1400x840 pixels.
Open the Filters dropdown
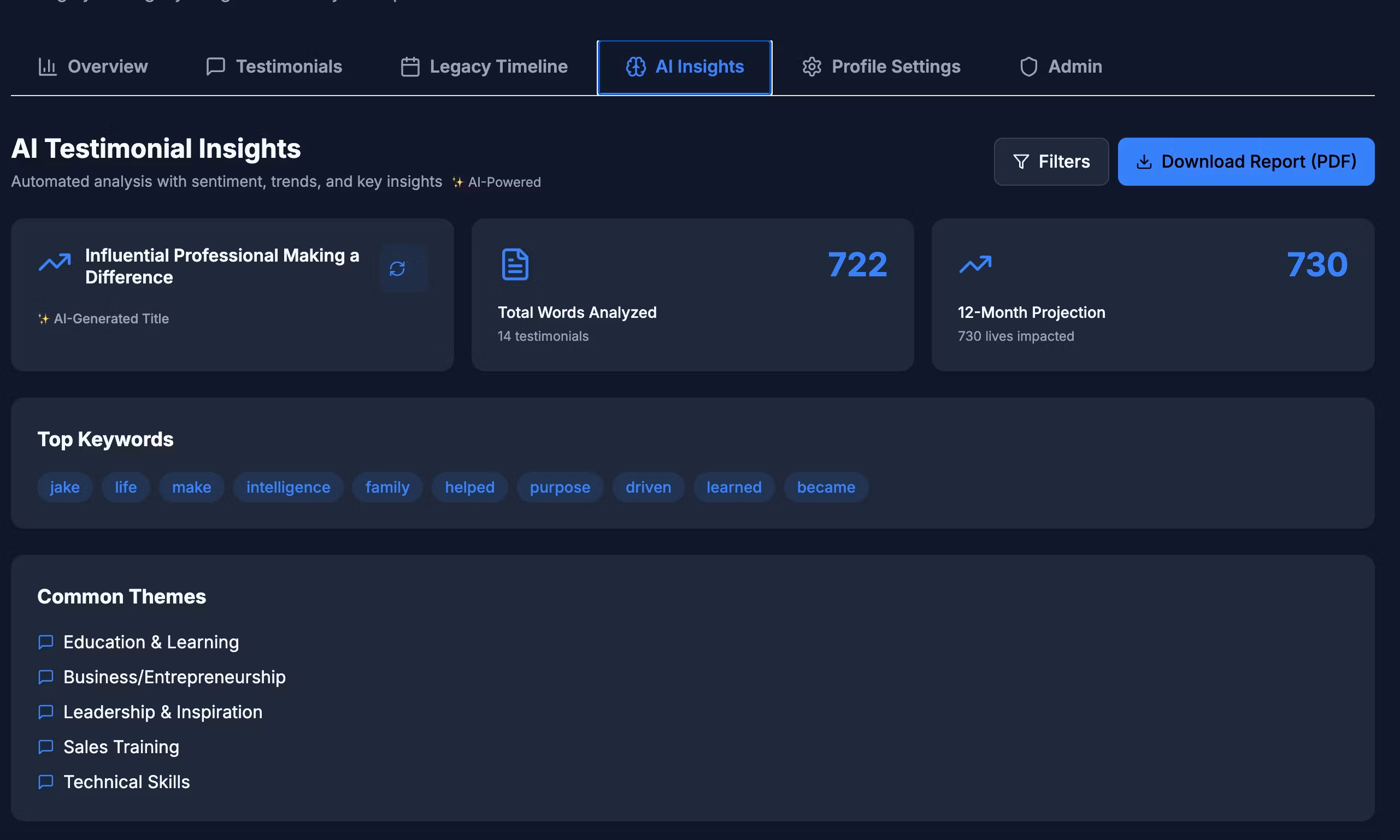click(1051, 162)
